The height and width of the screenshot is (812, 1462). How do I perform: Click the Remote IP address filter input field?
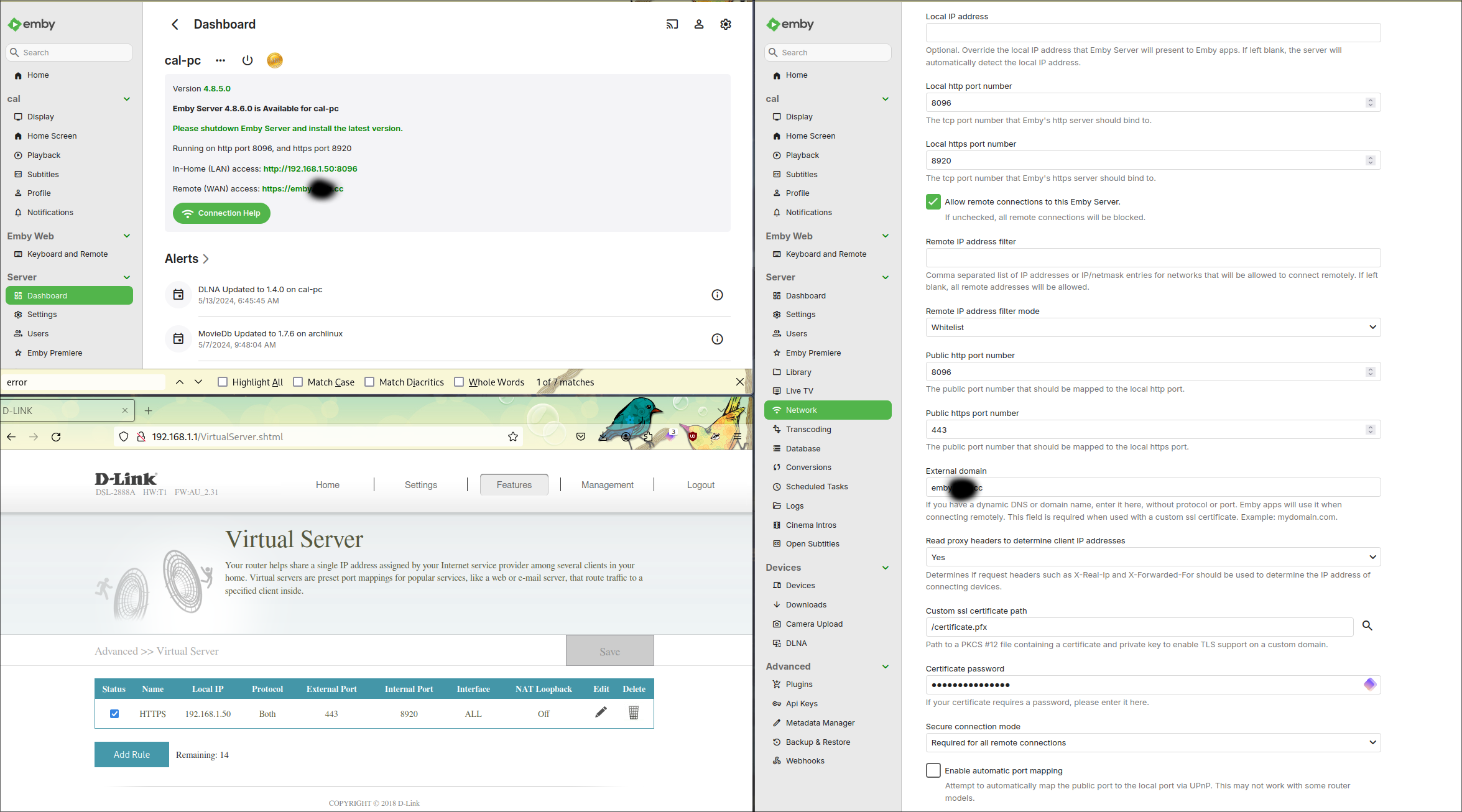[x=1153, y=257]
